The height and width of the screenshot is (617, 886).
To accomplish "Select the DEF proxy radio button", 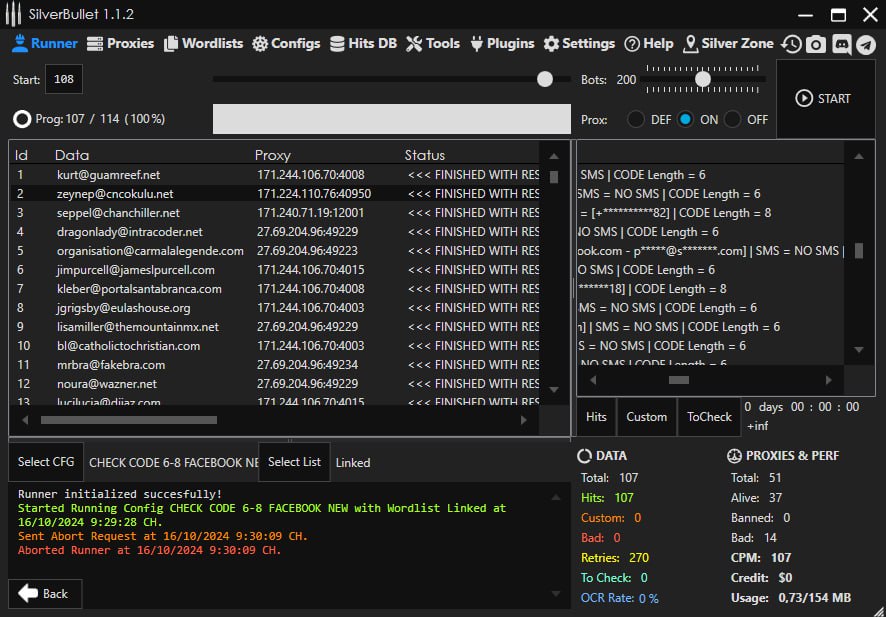I will (x=636, y=119).
